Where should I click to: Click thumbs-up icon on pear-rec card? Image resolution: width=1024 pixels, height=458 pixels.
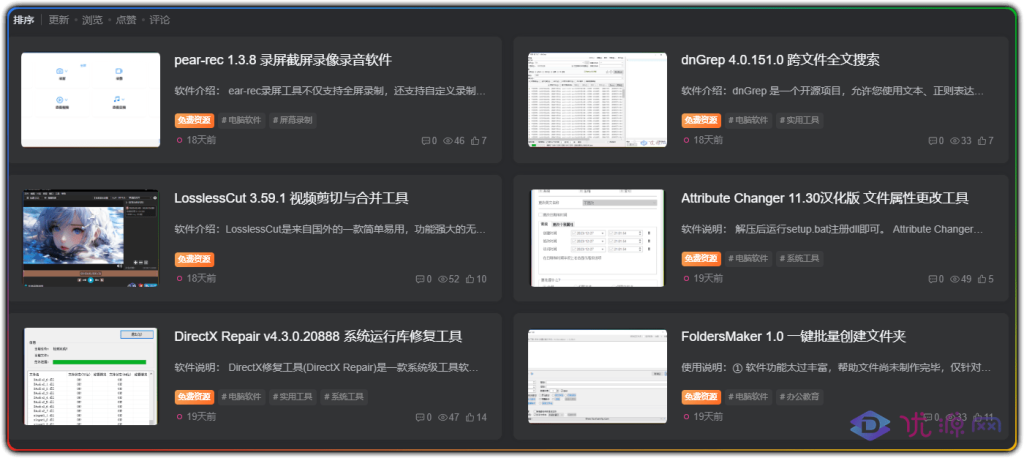pyautogui.click(x=474, y=141)
